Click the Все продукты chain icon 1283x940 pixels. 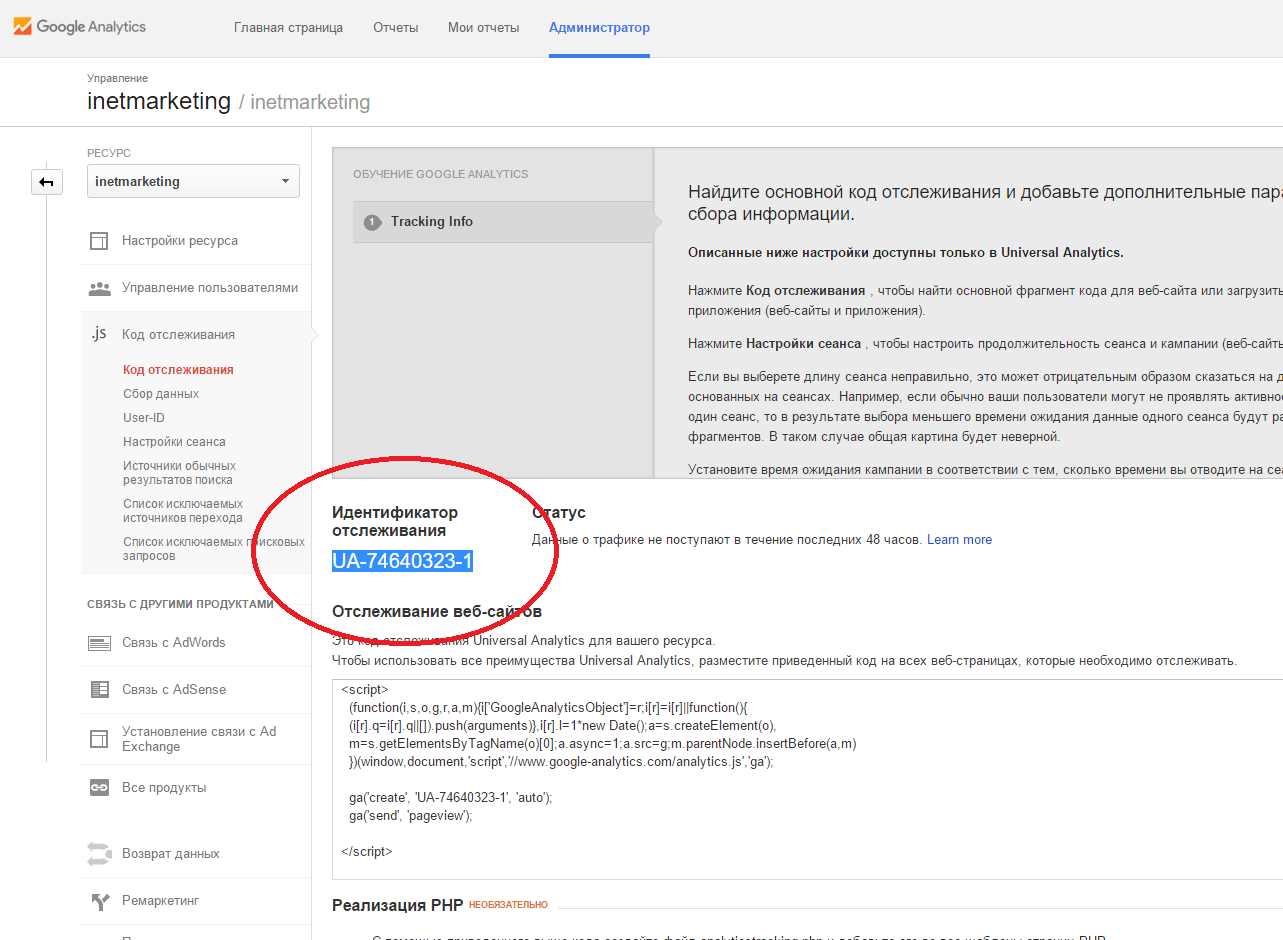pos(99,788)
